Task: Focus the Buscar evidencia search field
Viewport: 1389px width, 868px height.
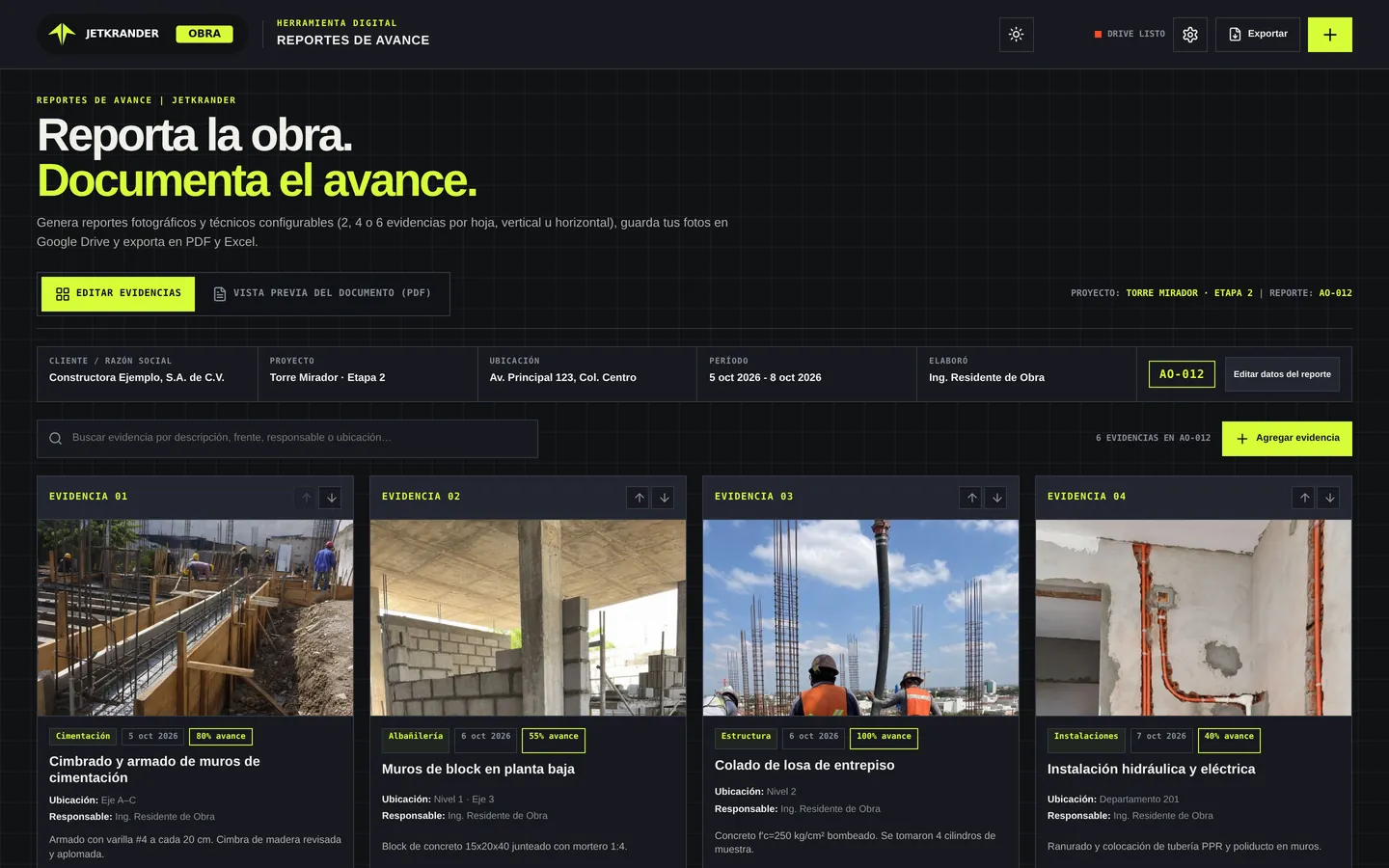Action: click(287, 438)
